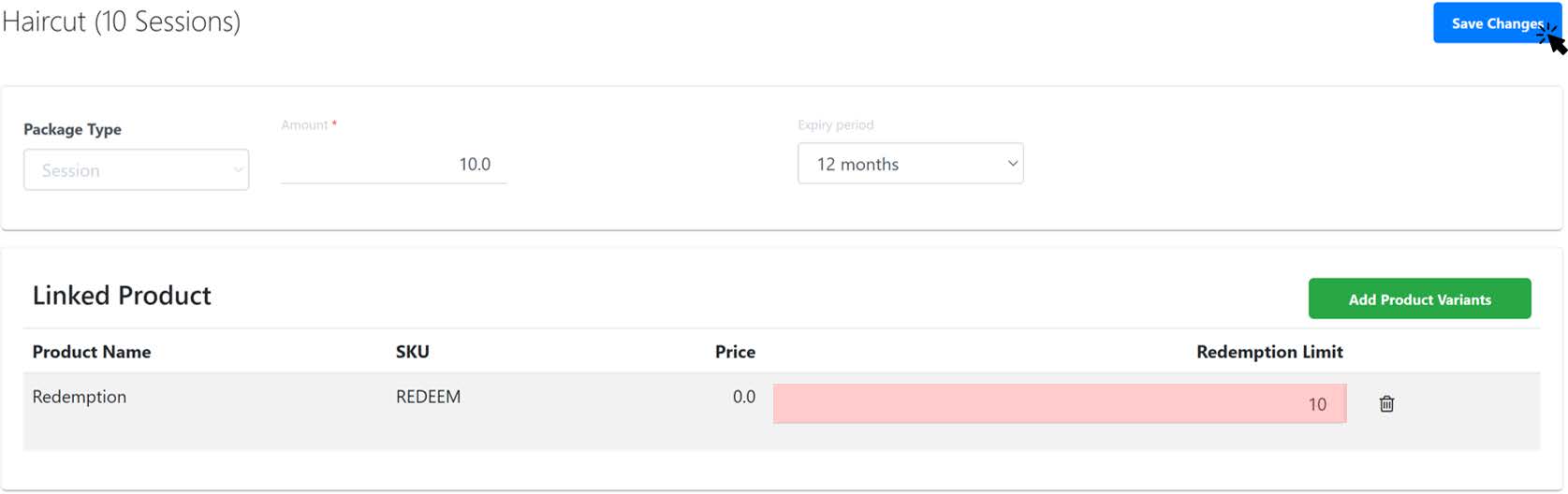The image size is (1568, 494).
Task: Click the Amount field label
Action: [304, 124]
